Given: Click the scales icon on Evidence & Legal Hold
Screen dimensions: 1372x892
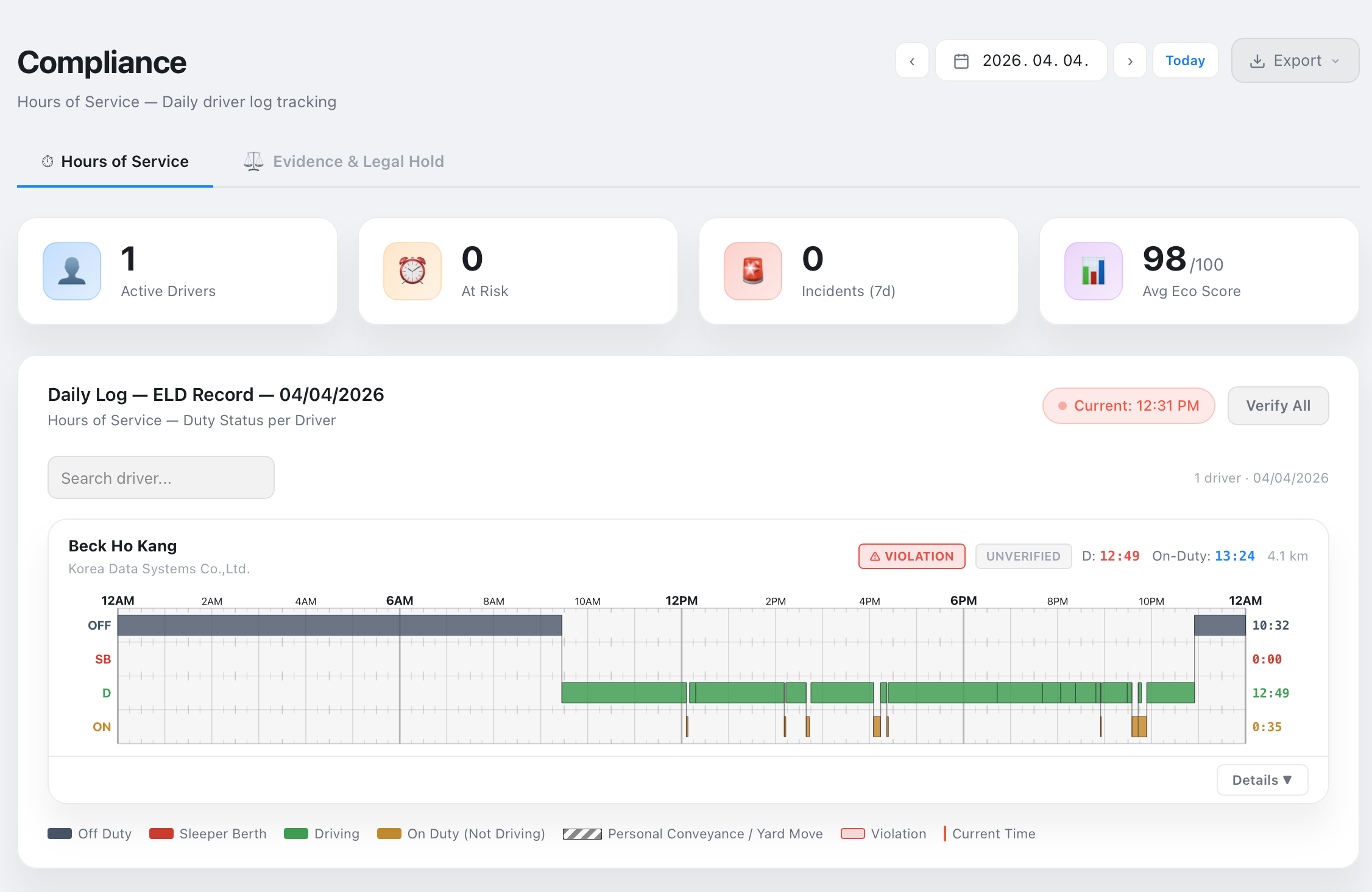Looking at the screenshot, I should (253, 161).
